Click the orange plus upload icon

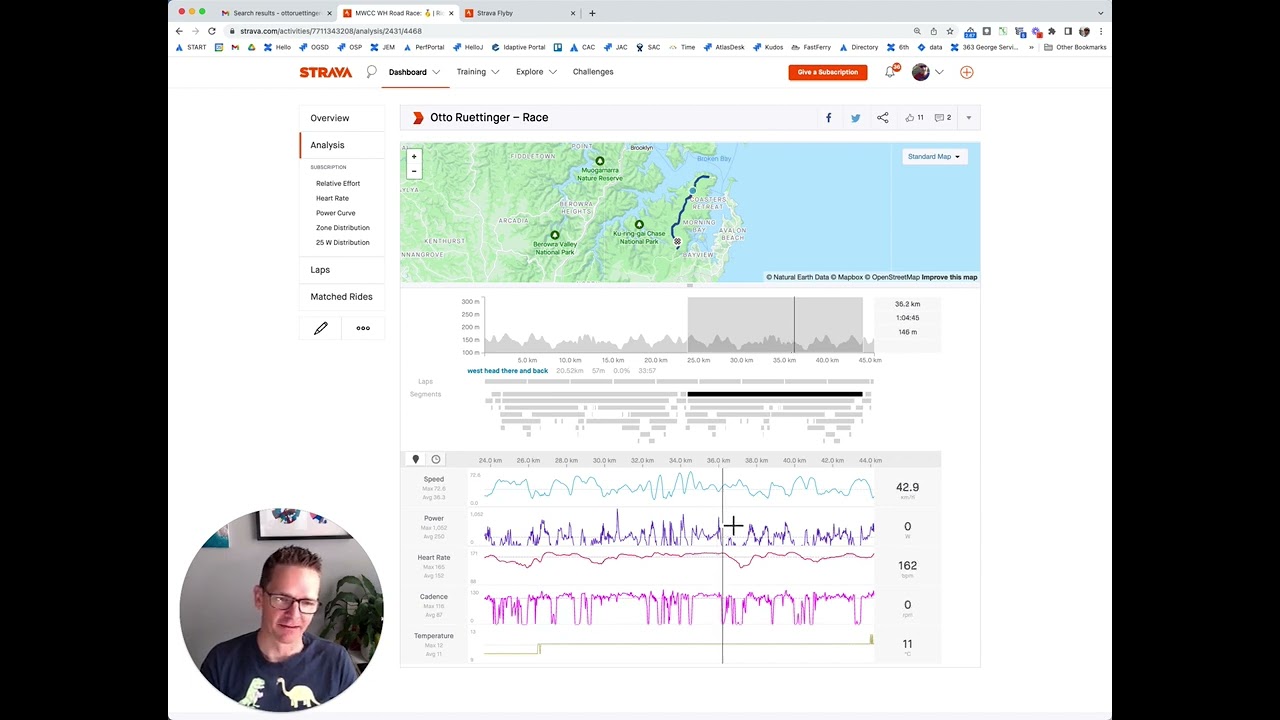pyautogui.click(x=966, y=72)
